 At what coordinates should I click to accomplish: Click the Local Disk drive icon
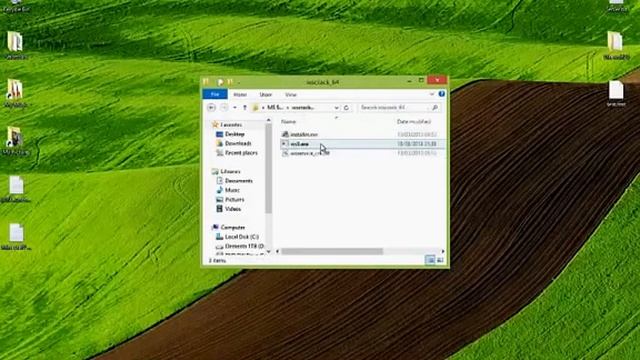pos(220,237)
